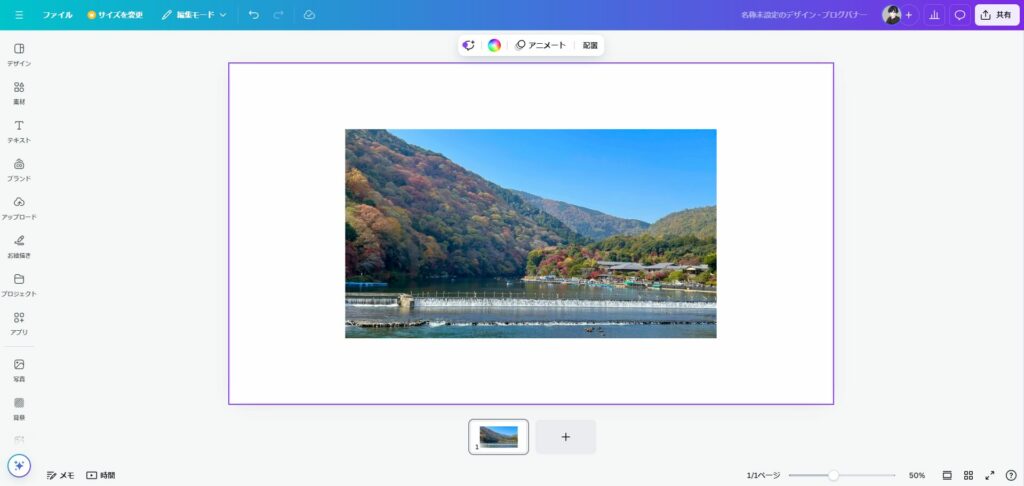Toggle the メモ (Notes) panel
The height and width of the screenshot is (486, 1024).
coord(61,475)
